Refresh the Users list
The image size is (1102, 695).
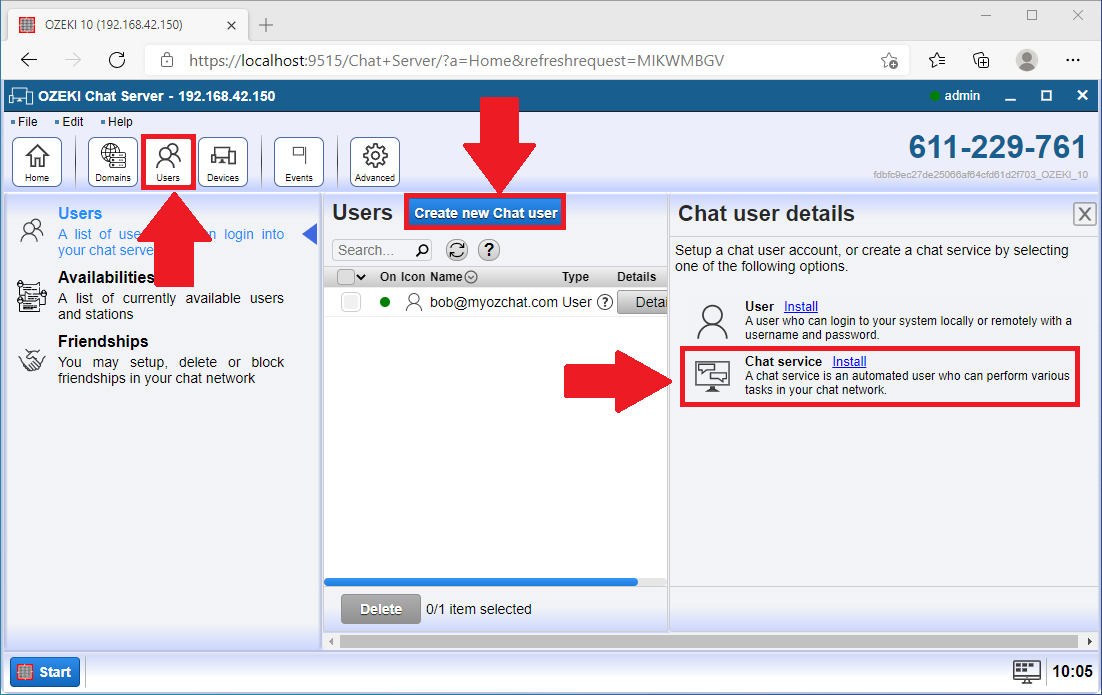point(456,250)
